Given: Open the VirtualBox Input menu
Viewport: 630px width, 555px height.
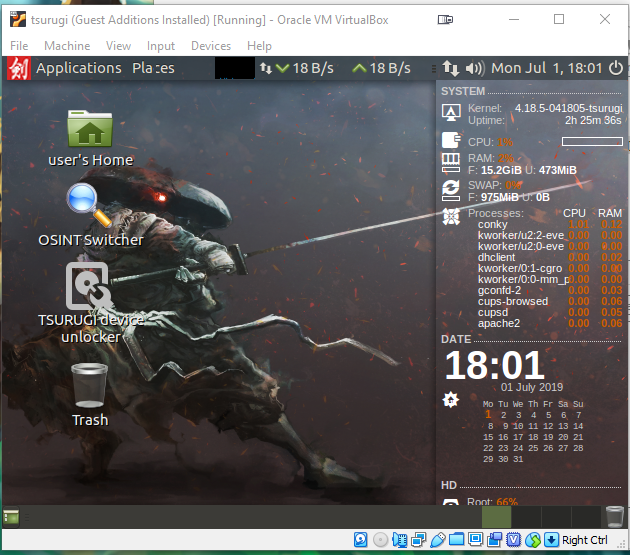Looking at the screenshot, I should click(x=161, y=46).
